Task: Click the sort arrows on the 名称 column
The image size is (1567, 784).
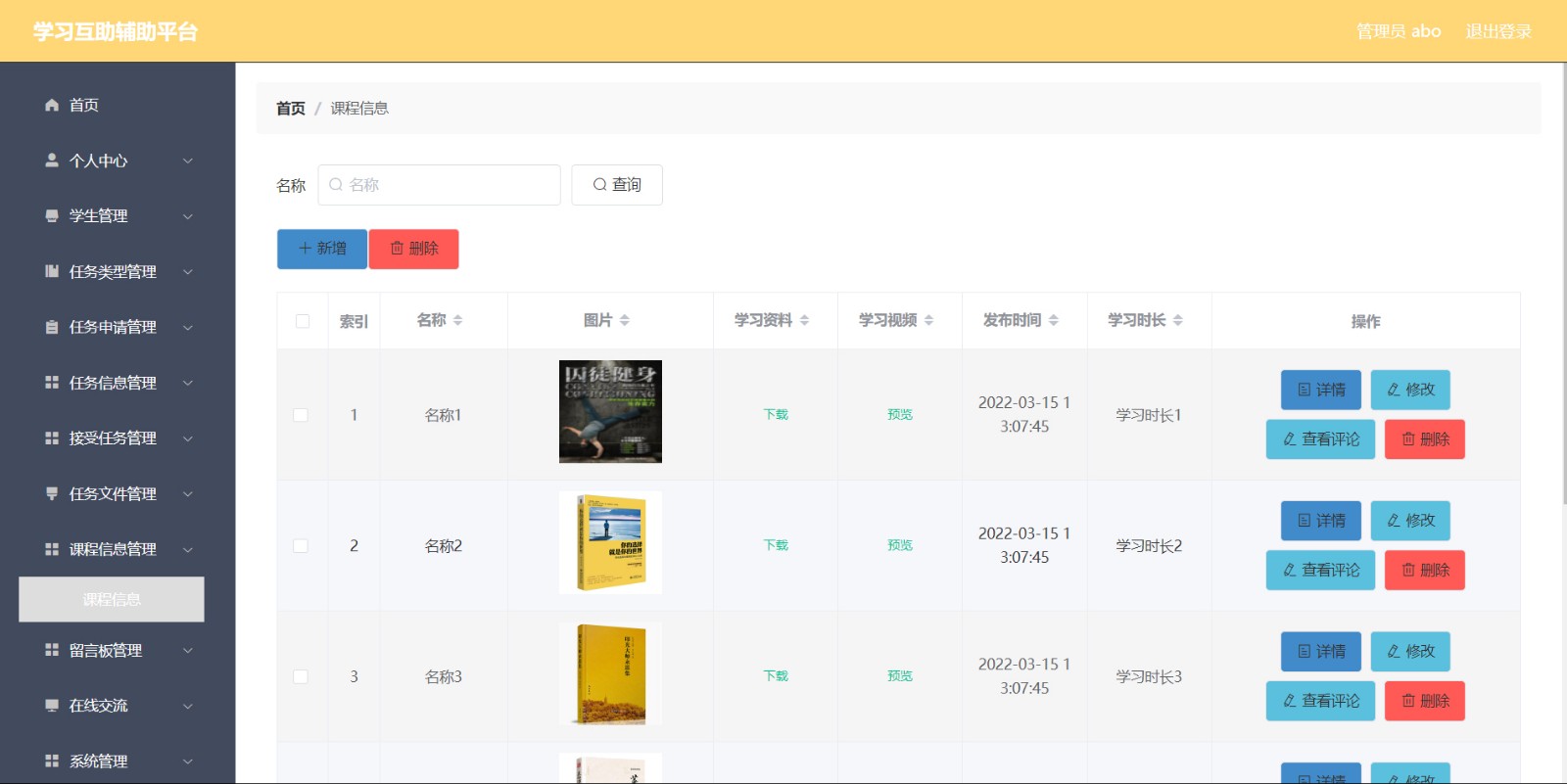Action: coord(457,320)
